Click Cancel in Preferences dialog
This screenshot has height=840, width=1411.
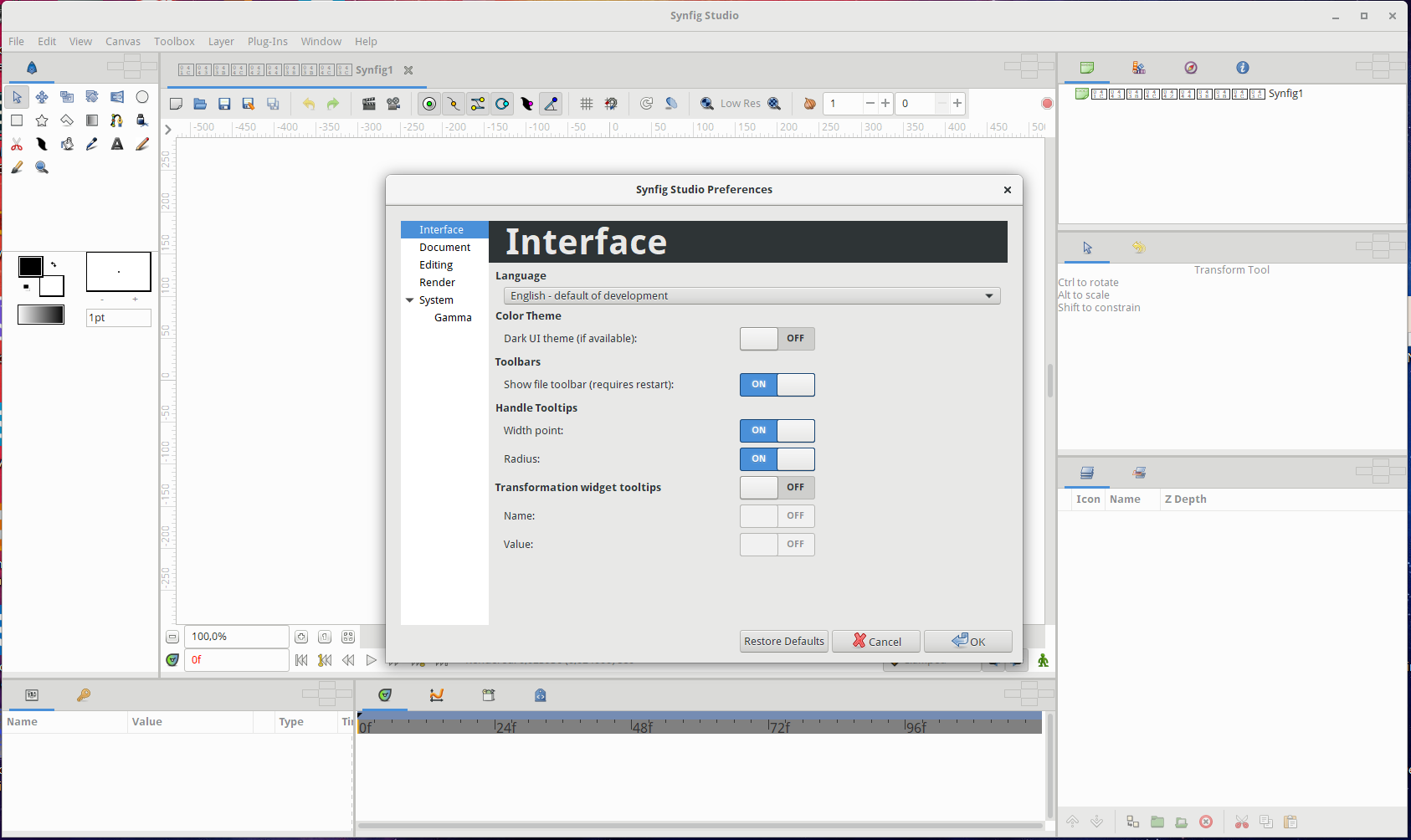(876, 642)
